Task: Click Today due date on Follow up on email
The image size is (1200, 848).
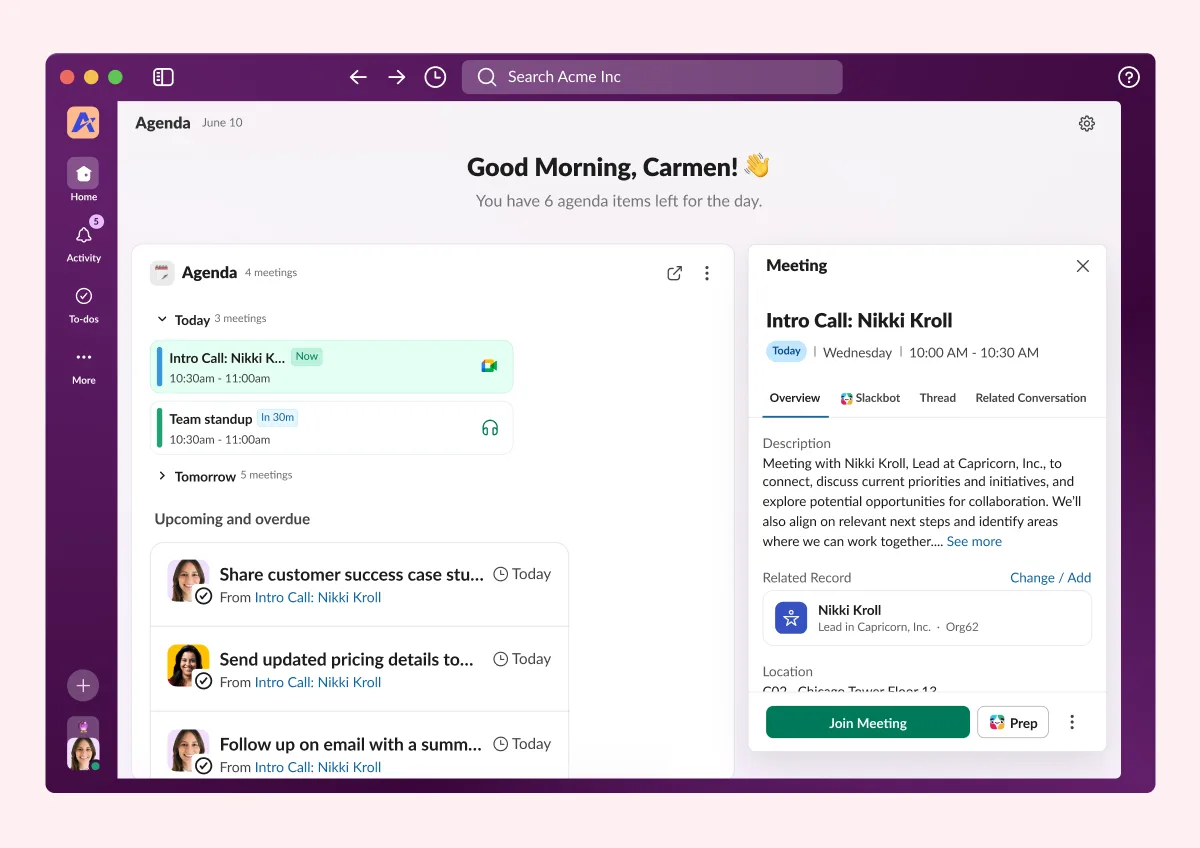Action: tap(522, 744)
